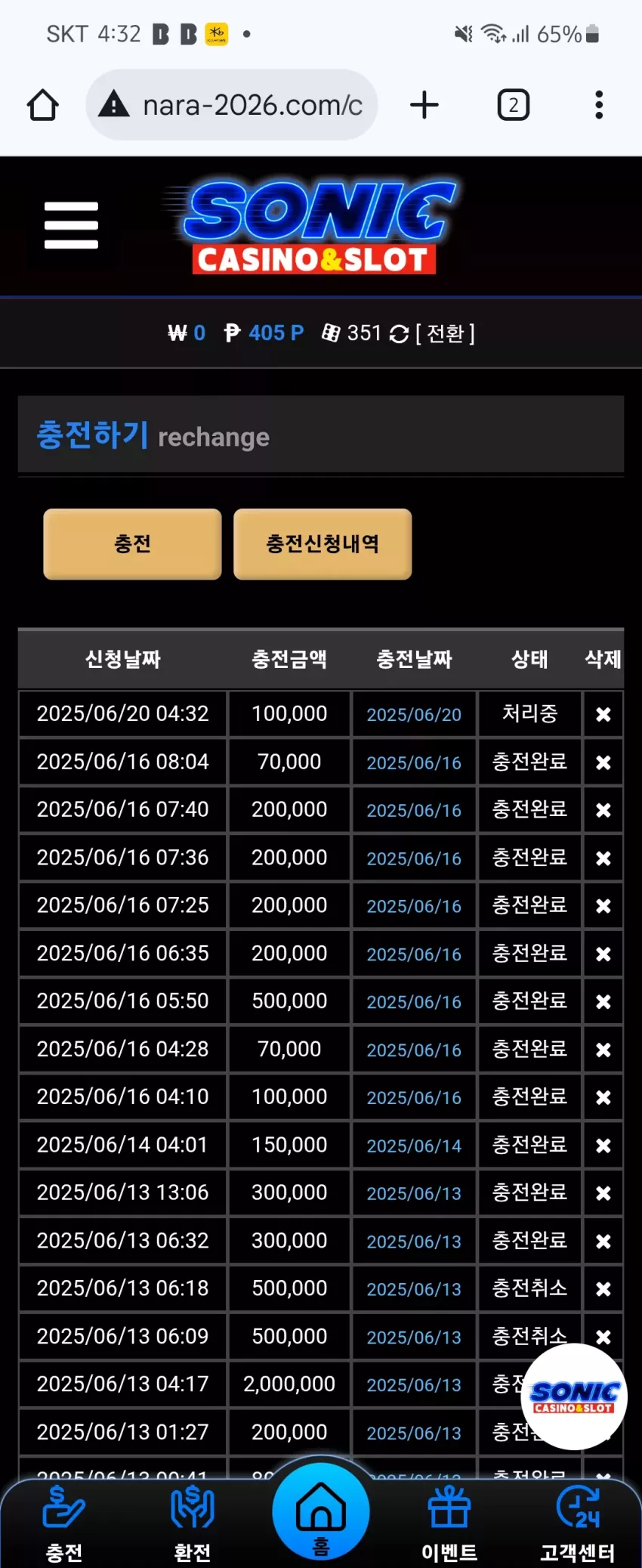Tap the center 홈 home button
642x1568 pixels.
click(321, 1510)
